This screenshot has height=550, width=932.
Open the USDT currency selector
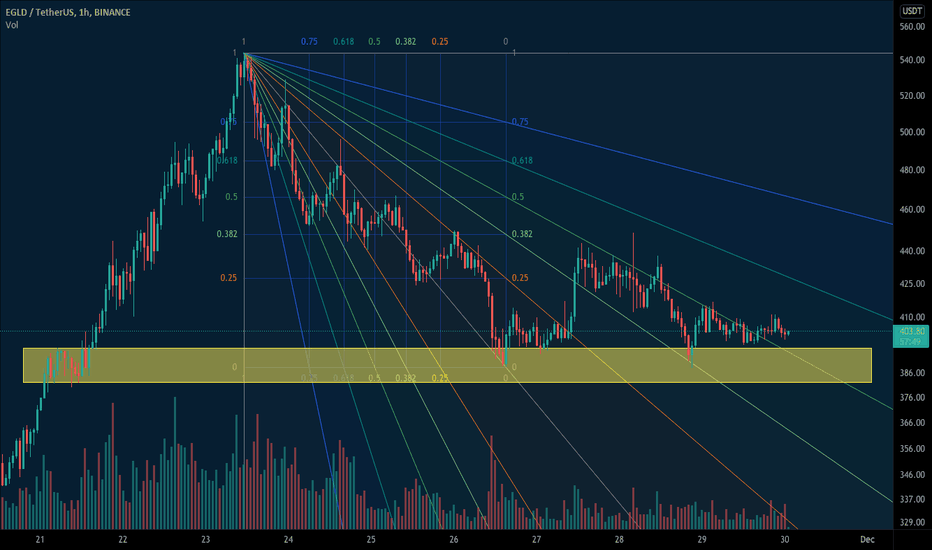click(912, 11)
